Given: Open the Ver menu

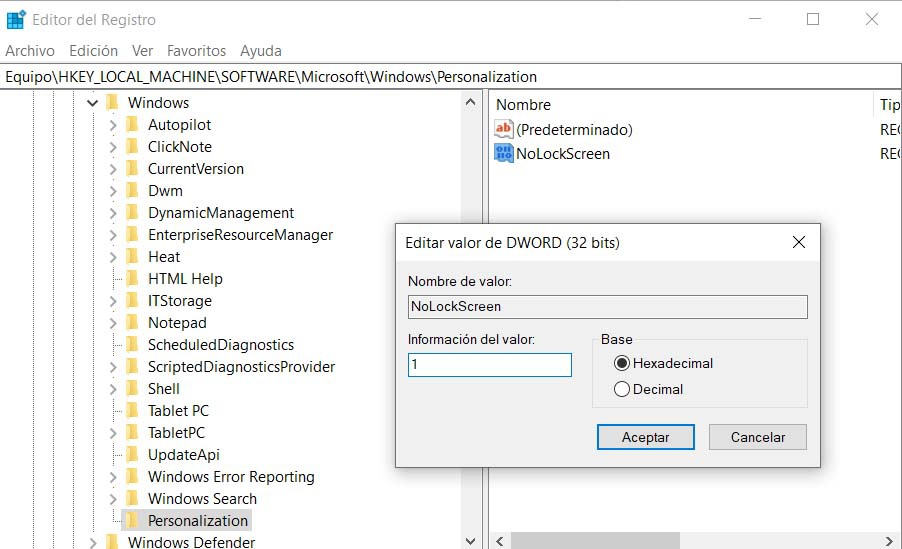Looking at the screenshot, I should 142,51.
